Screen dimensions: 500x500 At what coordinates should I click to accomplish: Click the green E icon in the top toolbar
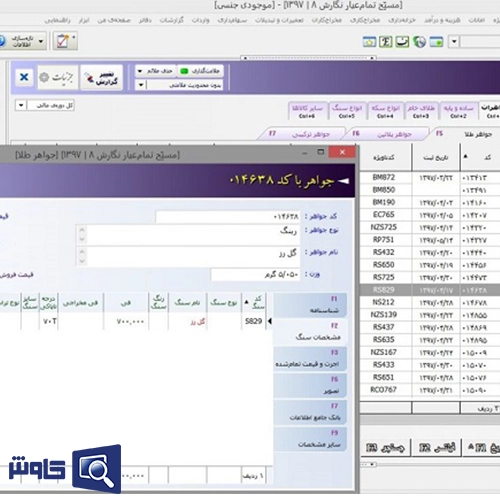[386, 42]
